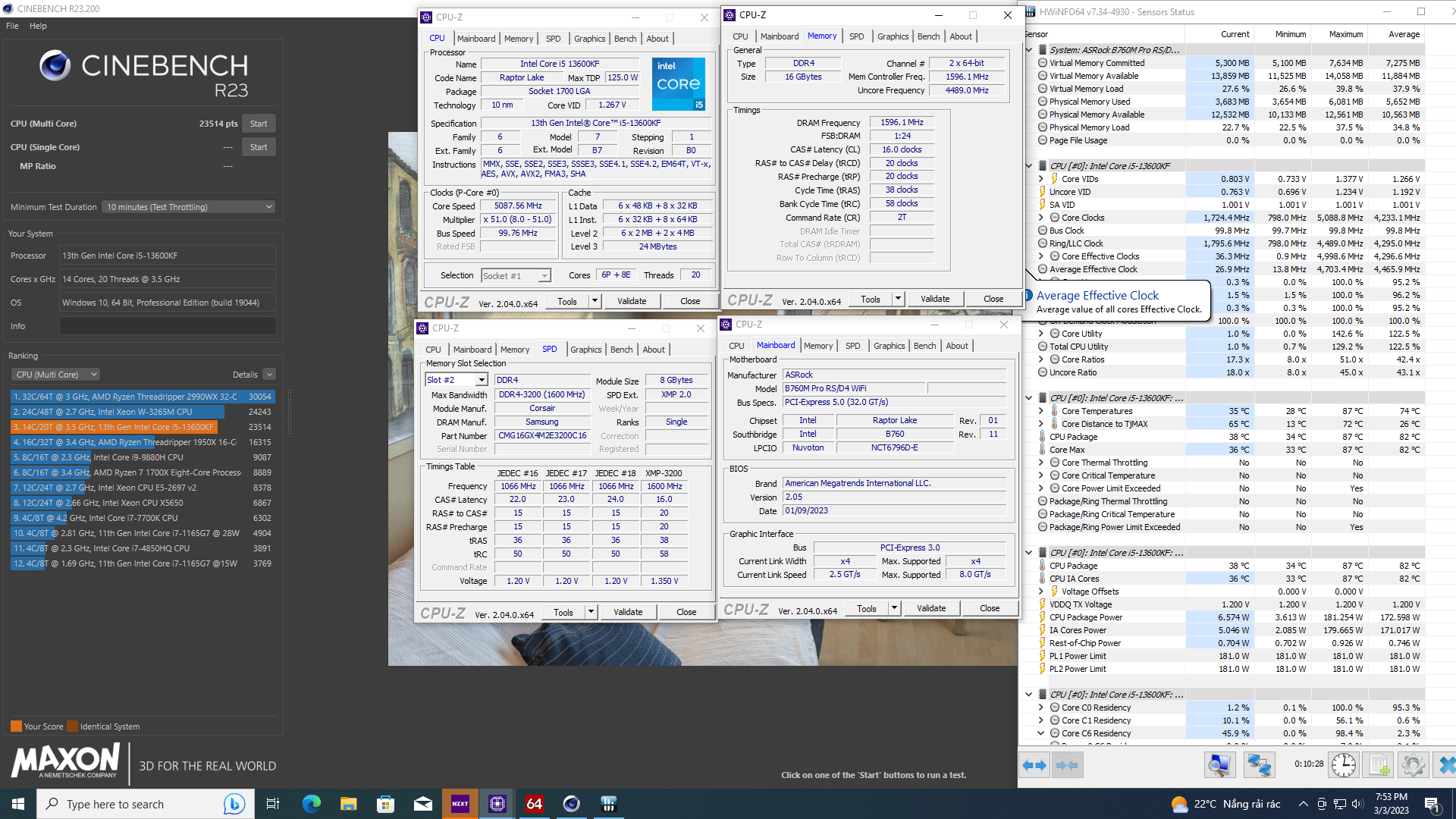Click HWiNFO expand-columns arrows icon

click(1034, 765)
